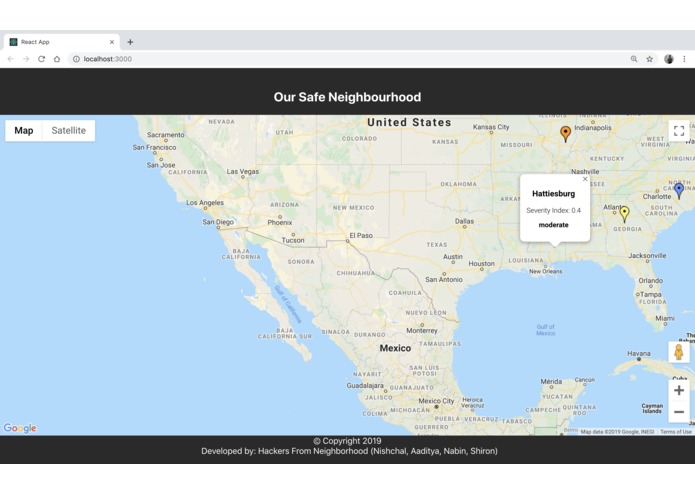This screenshot has height=494, width=695.
Task: Click the Orlando city label
Action: tap(651, 280)
